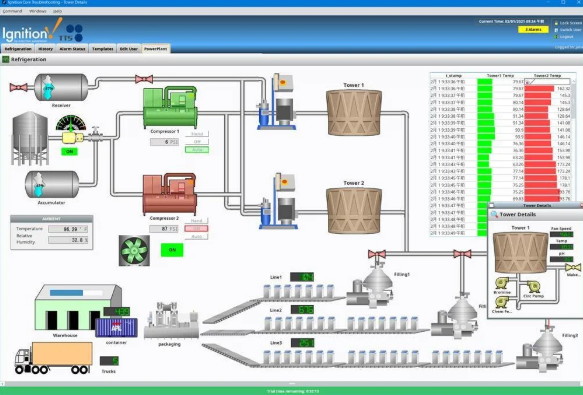The width and height of the screenshot is (583, 395).
Task: Click the yellow Alarms button
Action: (x=533, y=29)
